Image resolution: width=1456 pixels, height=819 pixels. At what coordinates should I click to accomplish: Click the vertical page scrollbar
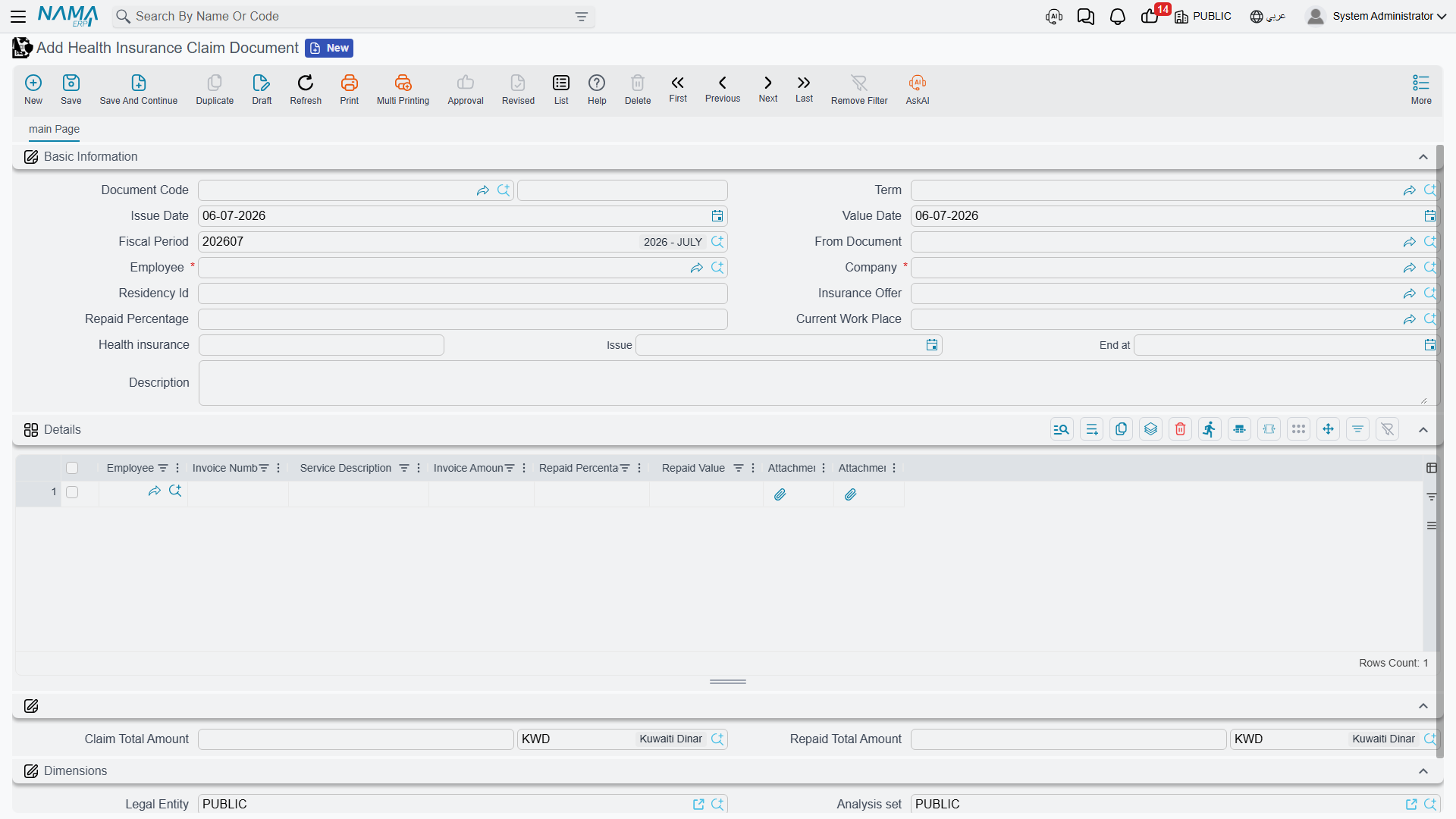(1439, 451)
